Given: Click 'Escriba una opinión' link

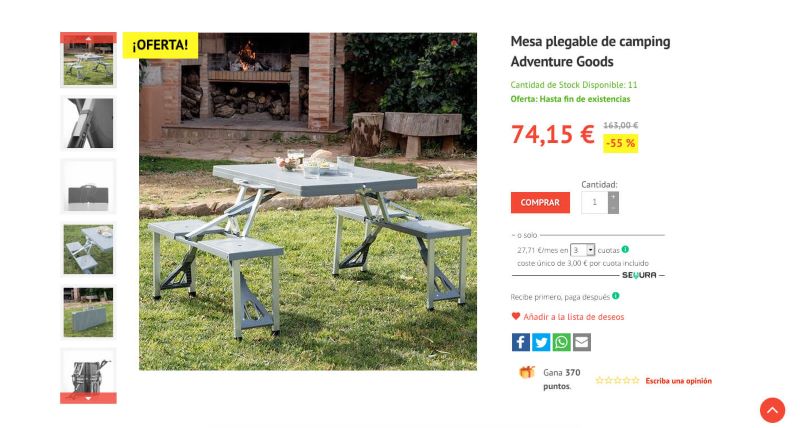Looking at the screenshot, I should (x=678, y=381).
